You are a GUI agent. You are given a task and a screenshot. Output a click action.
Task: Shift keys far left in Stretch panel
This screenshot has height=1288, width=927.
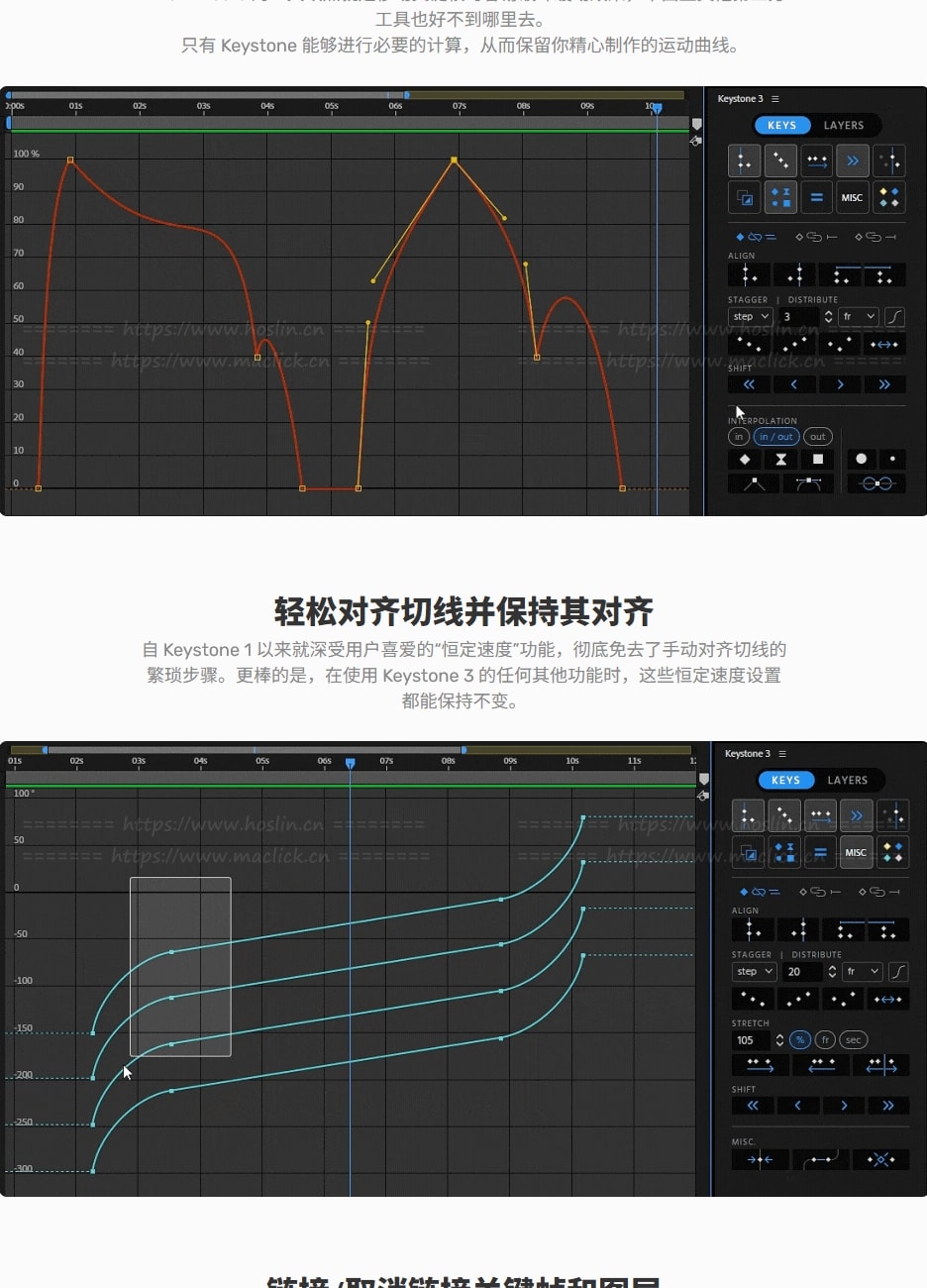(753, 1105)
